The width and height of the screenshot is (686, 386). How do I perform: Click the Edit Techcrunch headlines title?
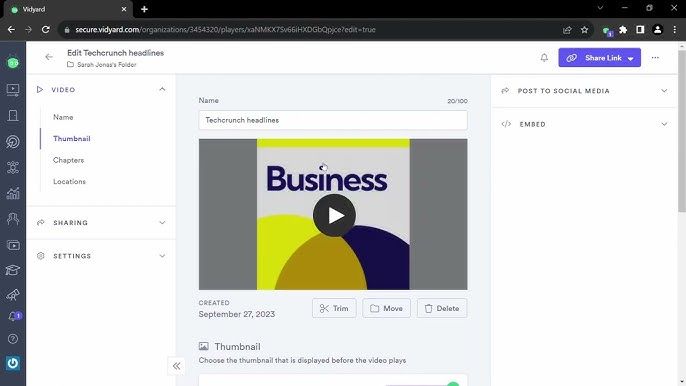coord(116,53)
